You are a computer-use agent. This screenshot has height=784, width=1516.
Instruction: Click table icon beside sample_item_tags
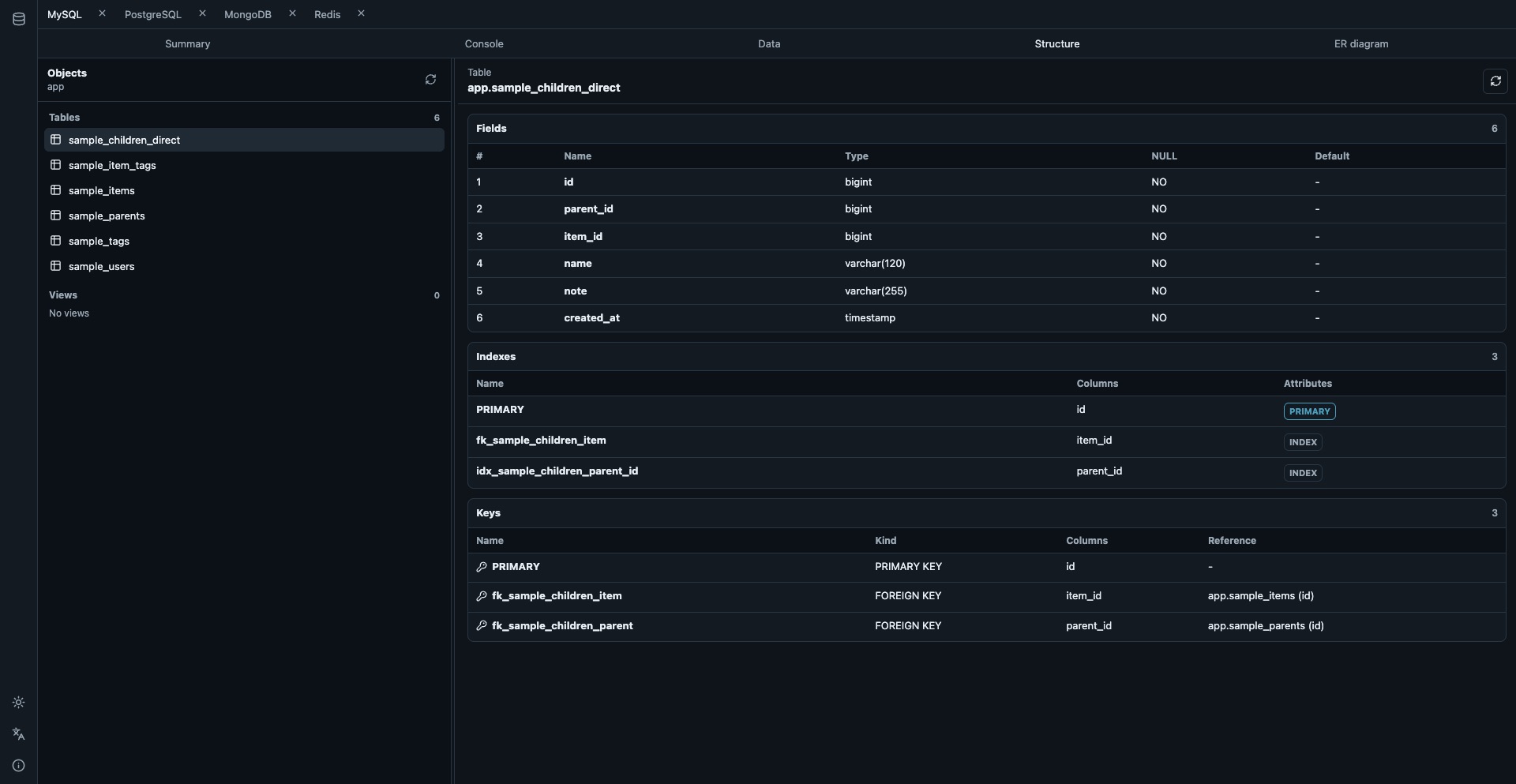tap(56, 165)
